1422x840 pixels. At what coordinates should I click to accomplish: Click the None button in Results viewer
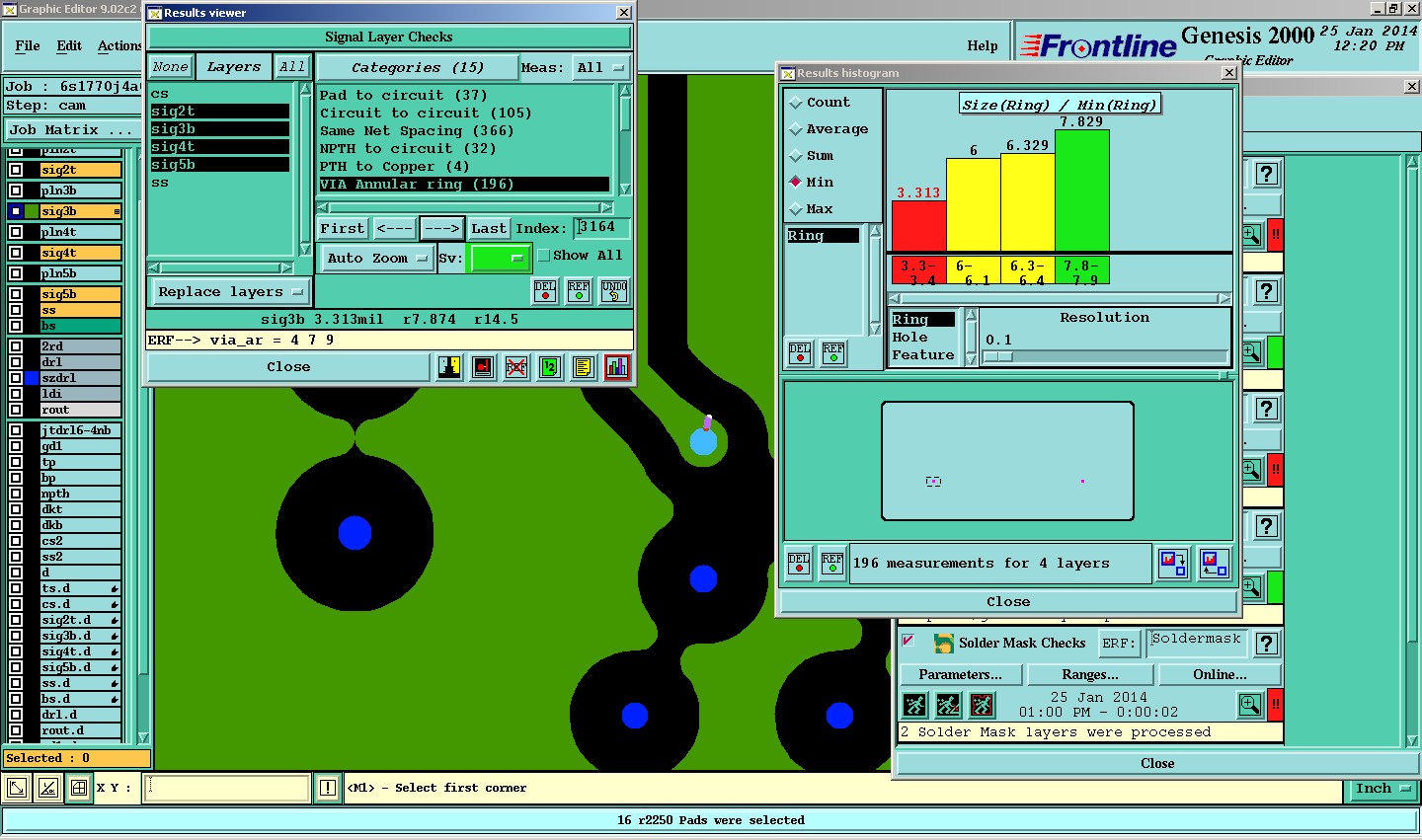pos(170,67)
